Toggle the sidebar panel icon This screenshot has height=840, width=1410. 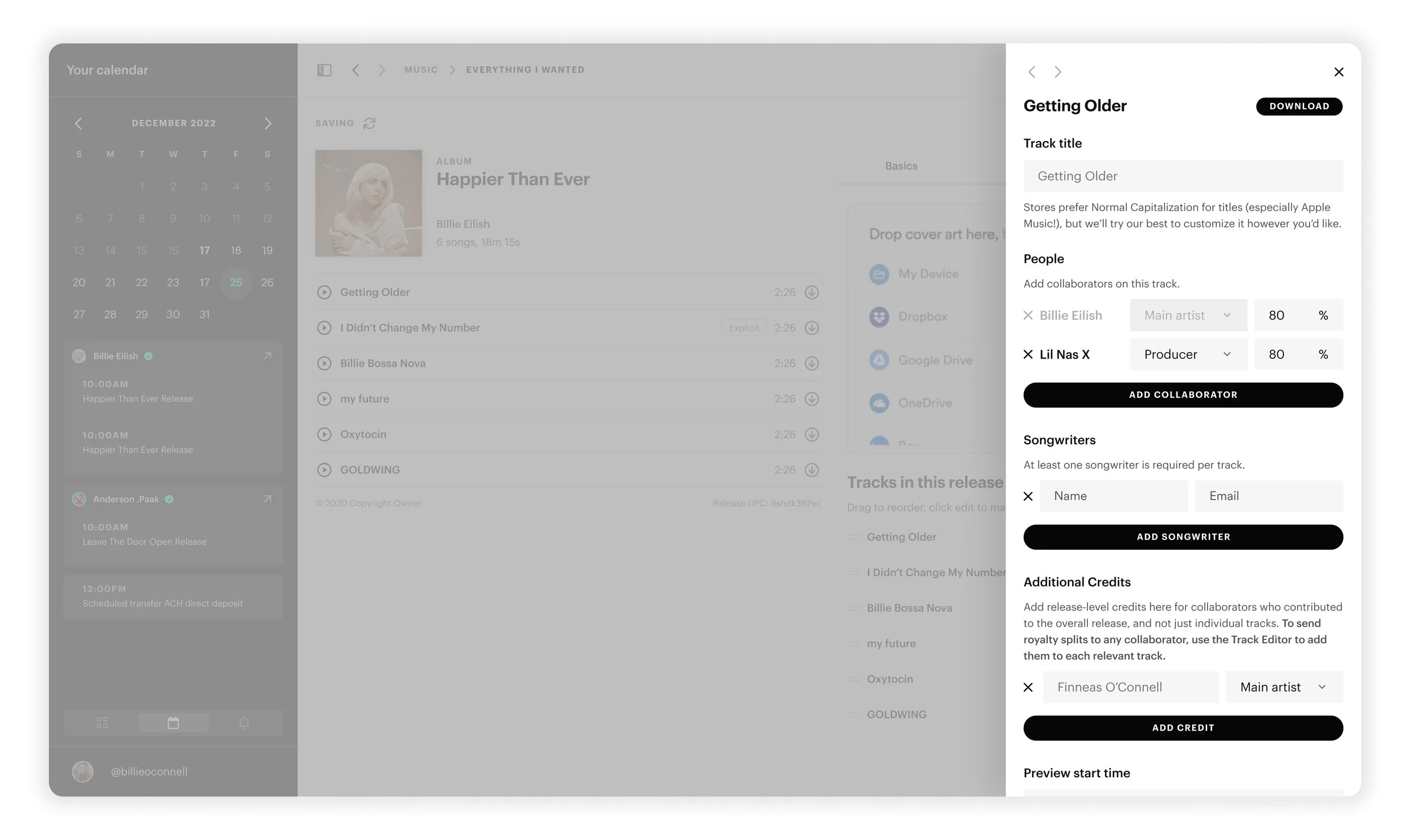point(324,69)
